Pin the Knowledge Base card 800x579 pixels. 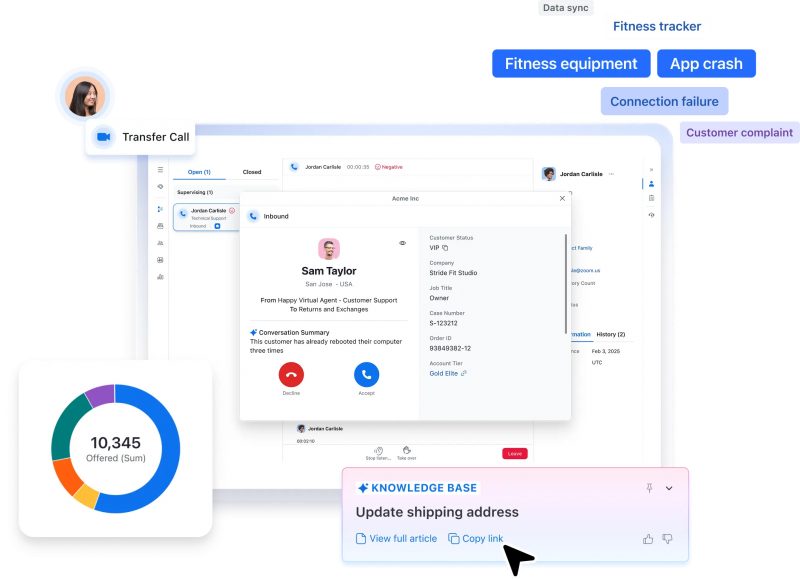649,488
